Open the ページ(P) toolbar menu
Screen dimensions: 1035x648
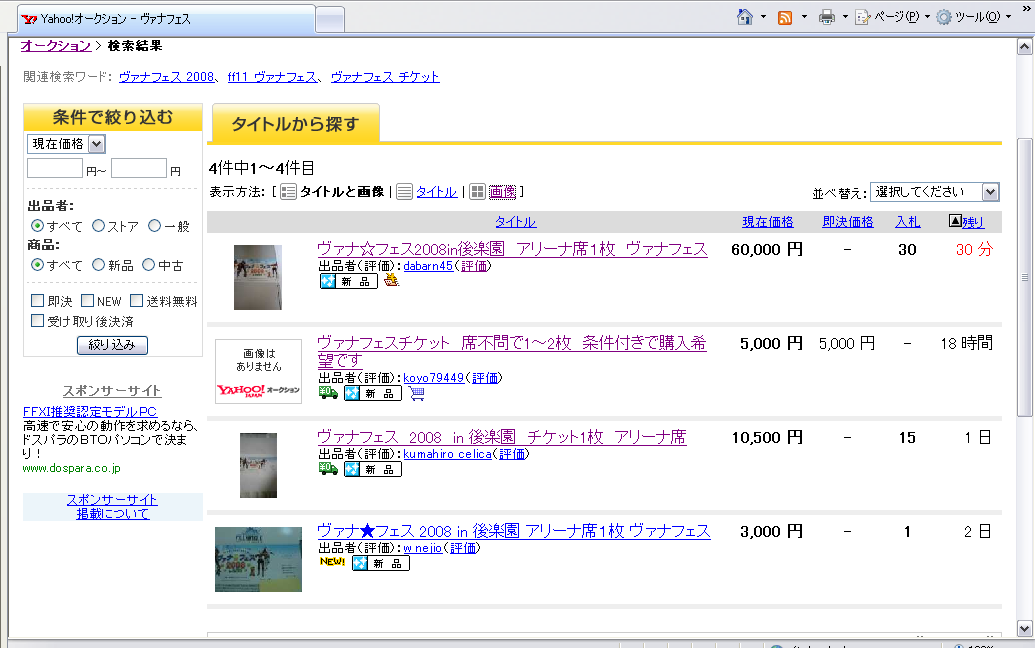(891, 17)
